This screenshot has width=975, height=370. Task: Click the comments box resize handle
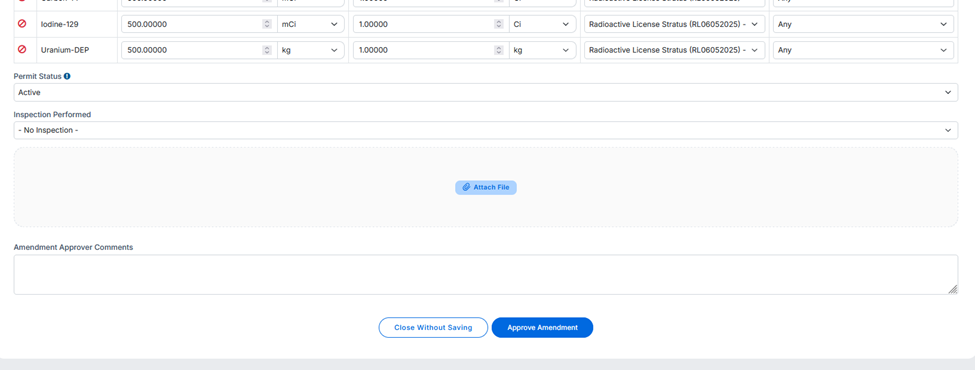click(x=953, y=289)
